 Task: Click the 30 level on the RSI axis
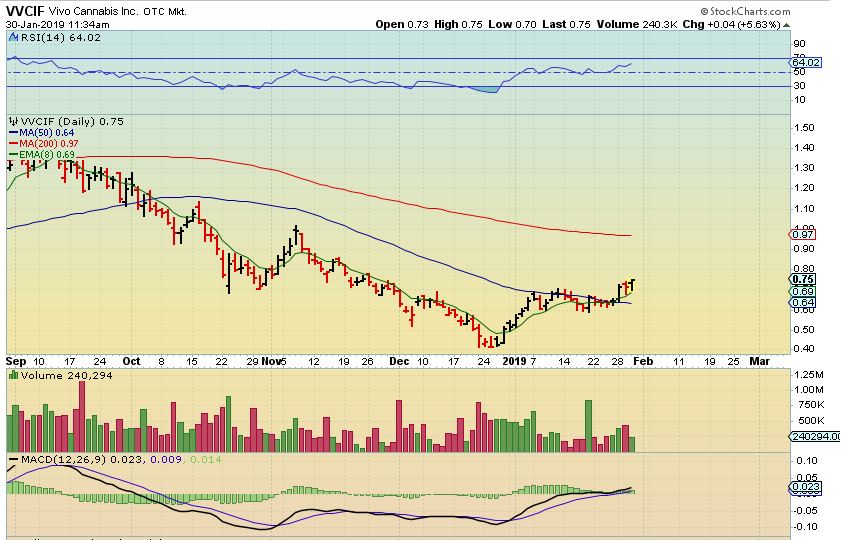pyautogui.click(x=799, y=86)
